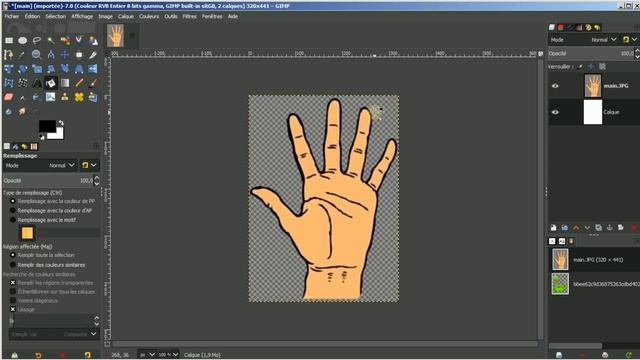
Task: Hide the main.JPG layer
Action: click(555, 86)
